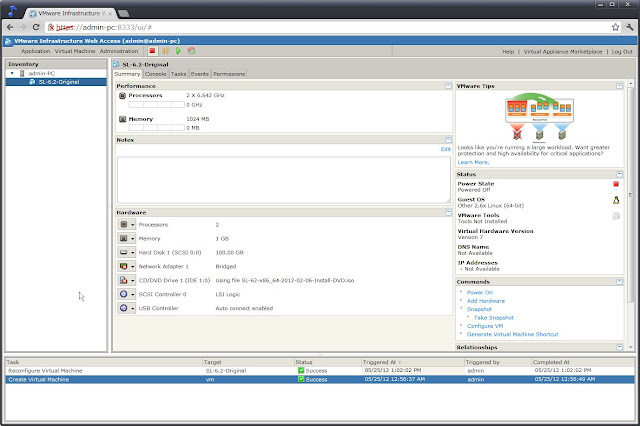Click the Power On command link
Screen dimensions: 640x426
pyautogui.click(x=480, y=293)
